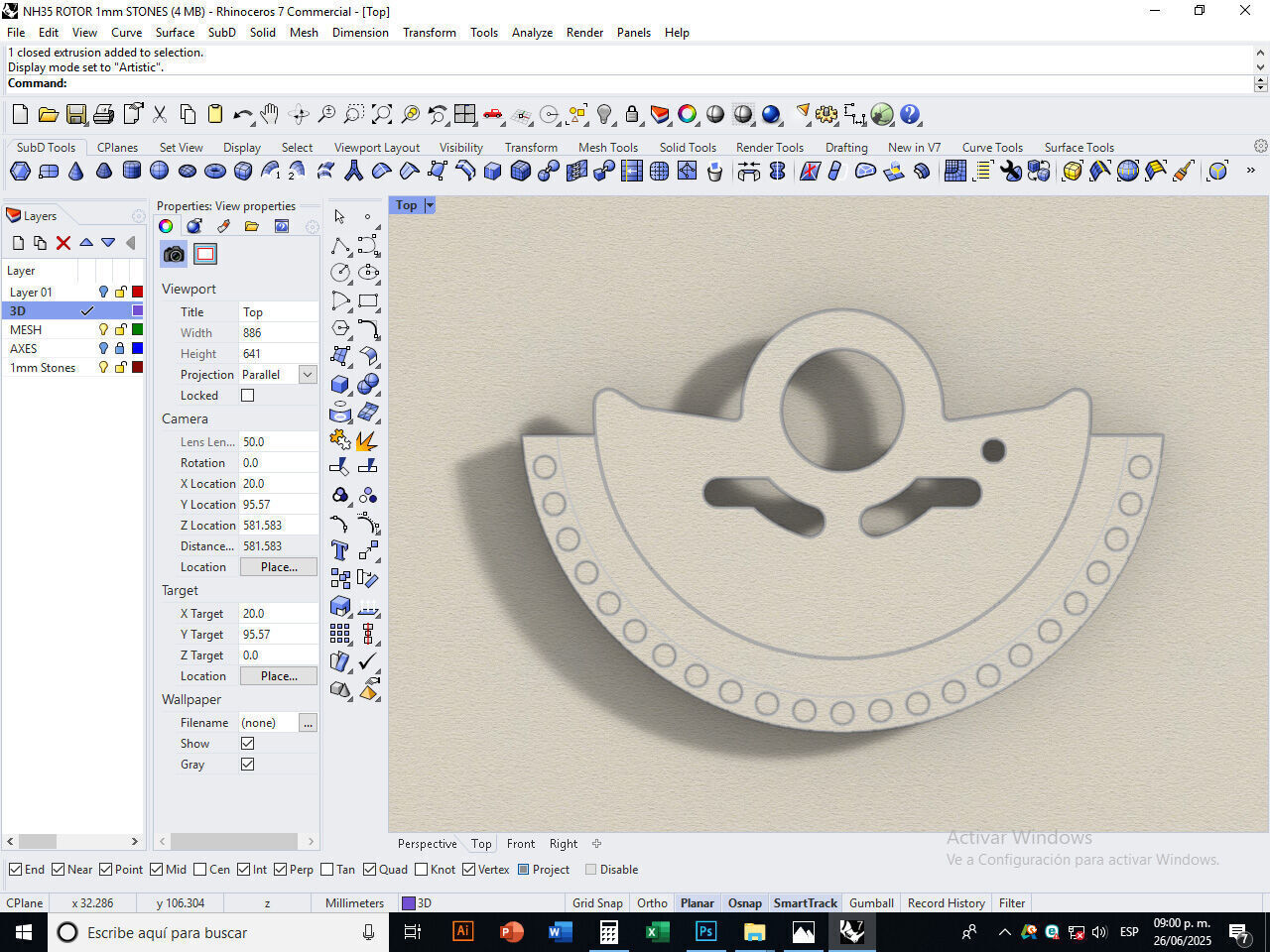Browse wallpaper filename with ellipsis button
Image resolution: width=1270 pixels, height=952 pixels.
click(309, 723)
